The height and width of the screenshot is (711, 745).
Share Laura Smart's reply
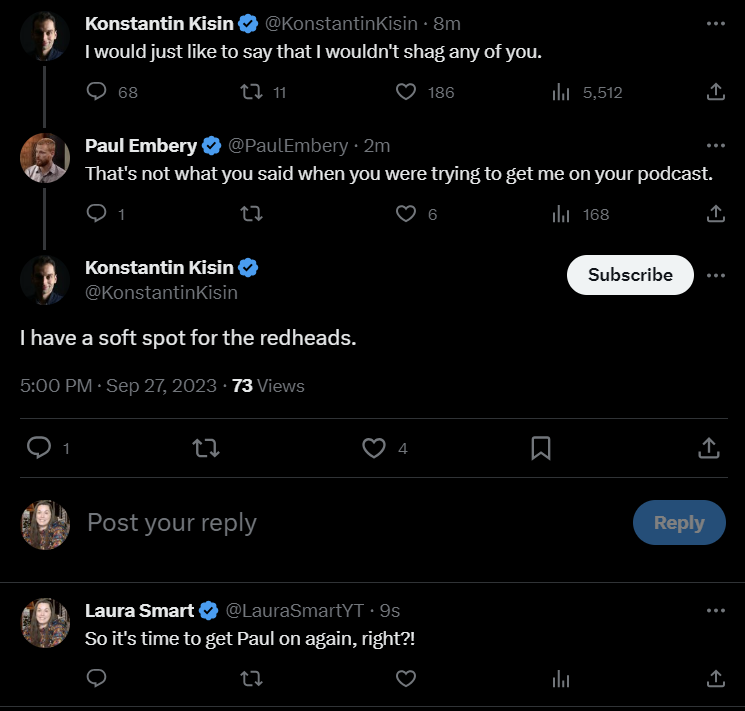tap(716, 678)
